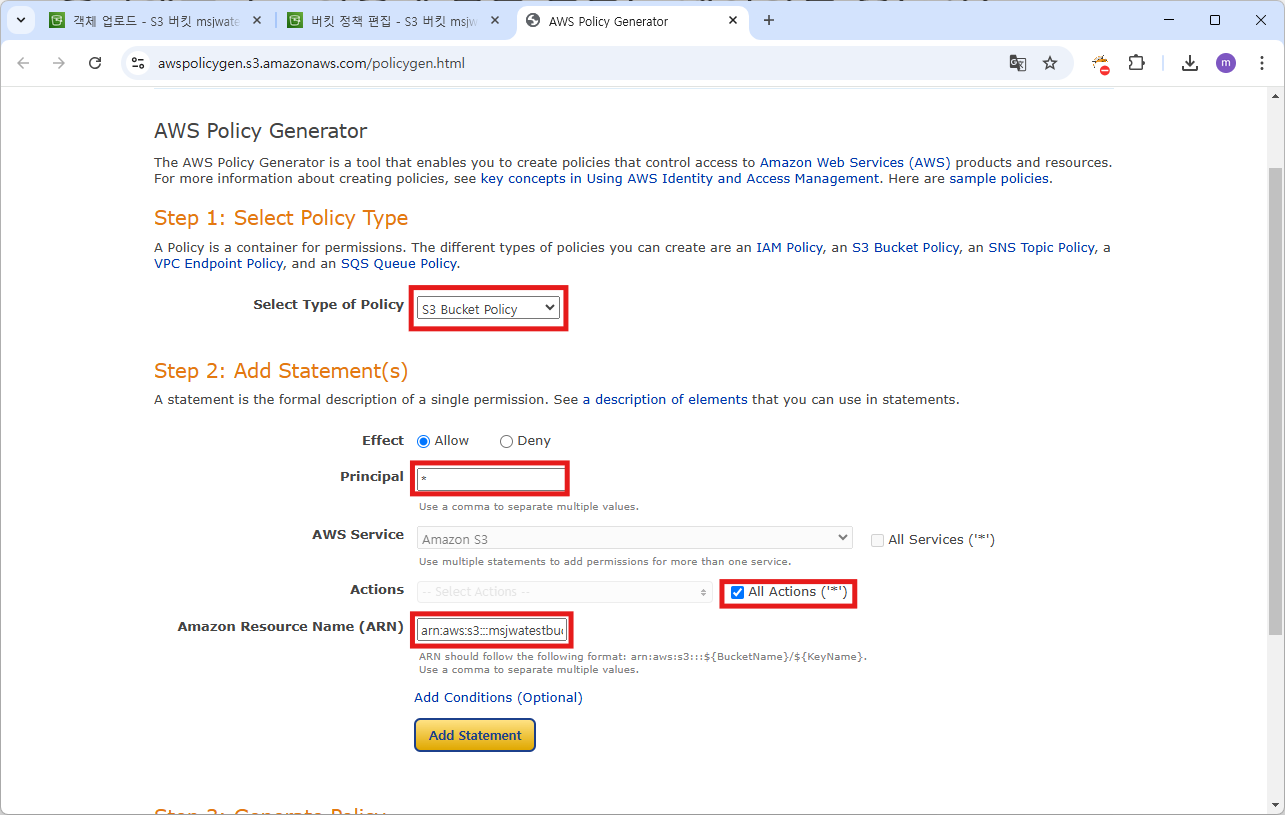Uncheck the All Actions checkbox
The width and height of the screenshot is (1285, 815).
tap(737, 592)
